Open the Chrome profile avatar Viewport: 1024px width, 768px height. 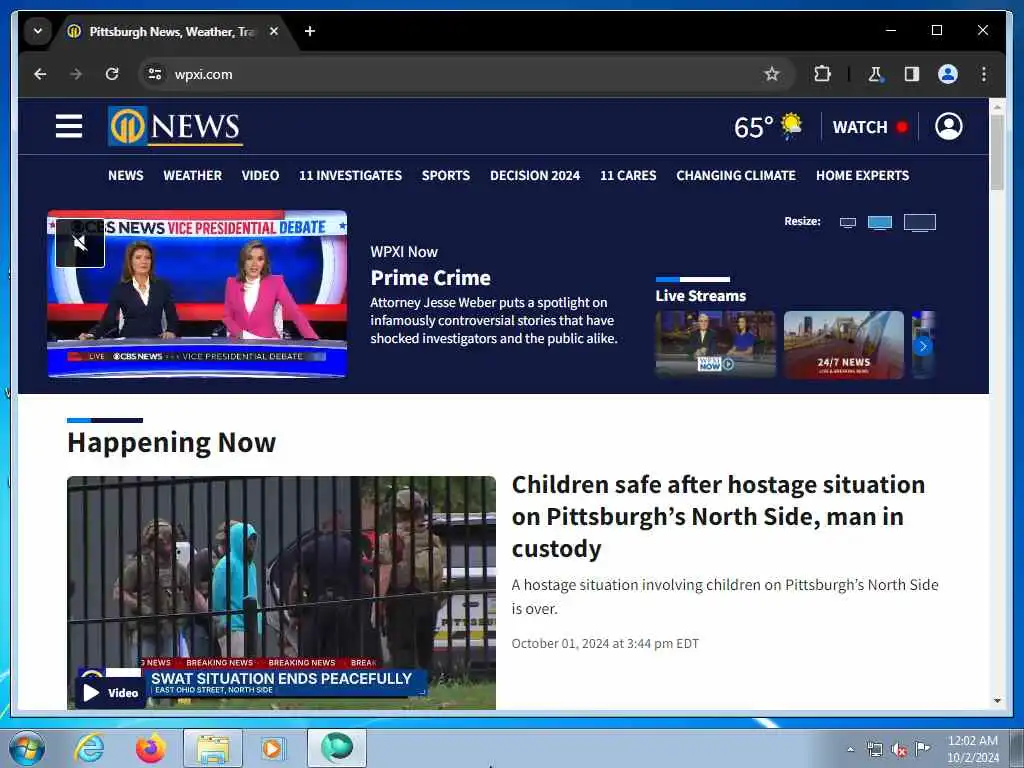(x=948, y=74)
